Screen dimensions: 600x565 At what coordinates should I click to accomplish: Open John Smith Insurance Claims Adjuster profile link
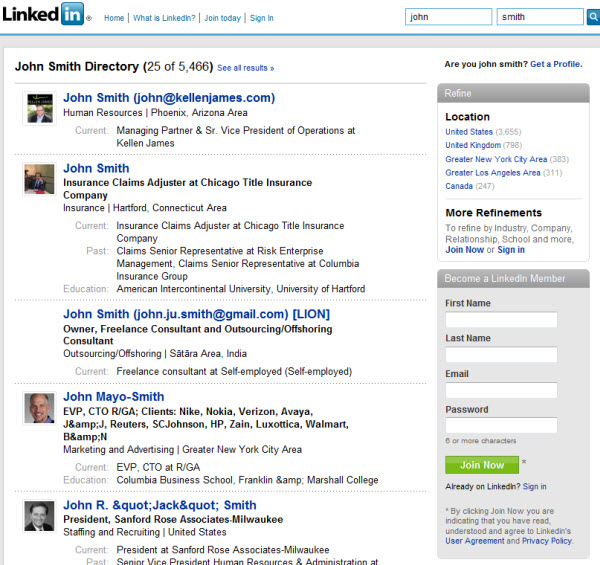pos(96,168)
